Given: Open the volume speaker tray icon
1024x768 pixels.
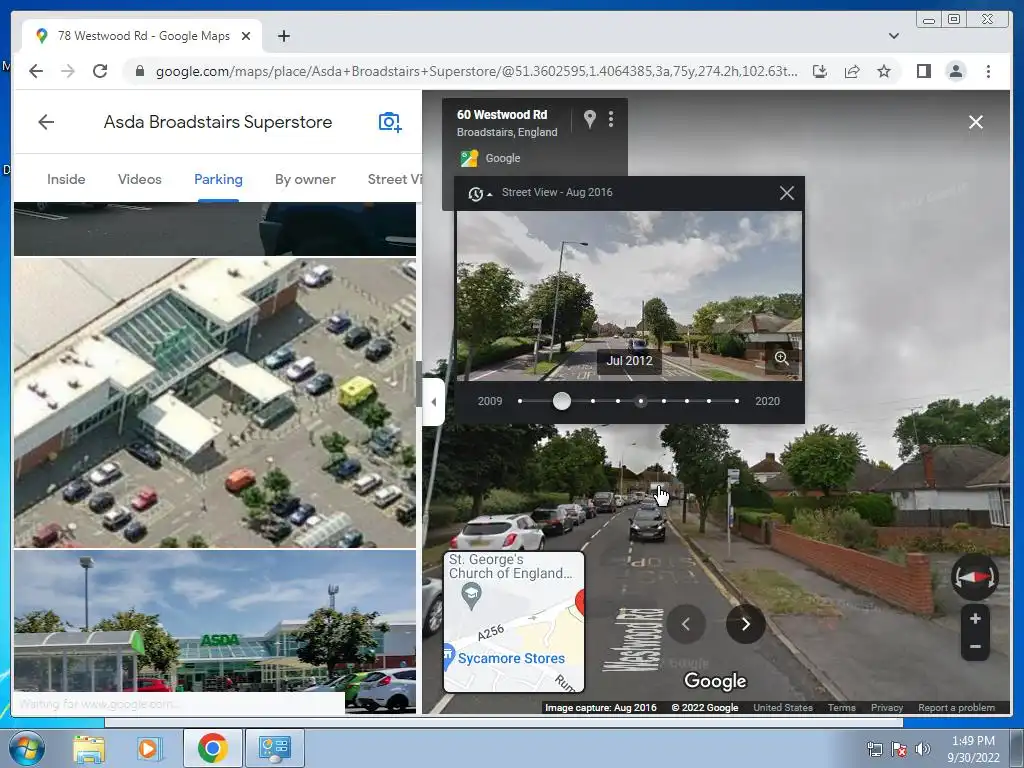Looking at the screenshot, I should click(922, 749).
